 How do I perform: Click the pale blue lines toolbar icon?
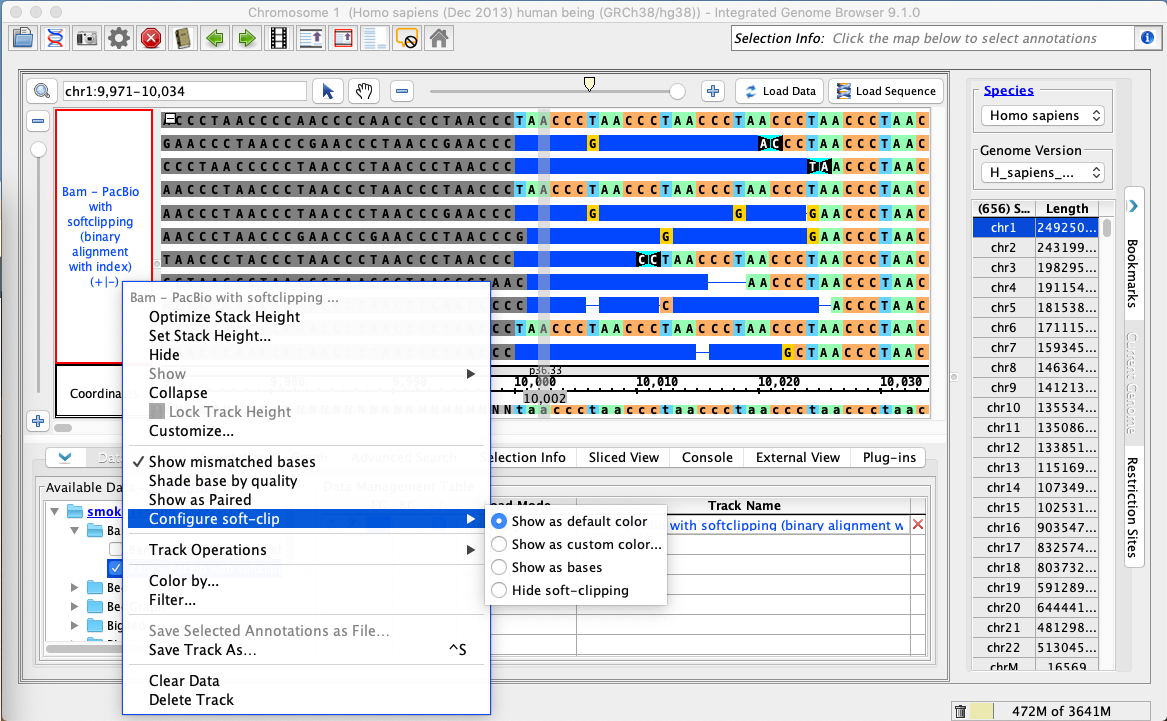coord(375,38)
